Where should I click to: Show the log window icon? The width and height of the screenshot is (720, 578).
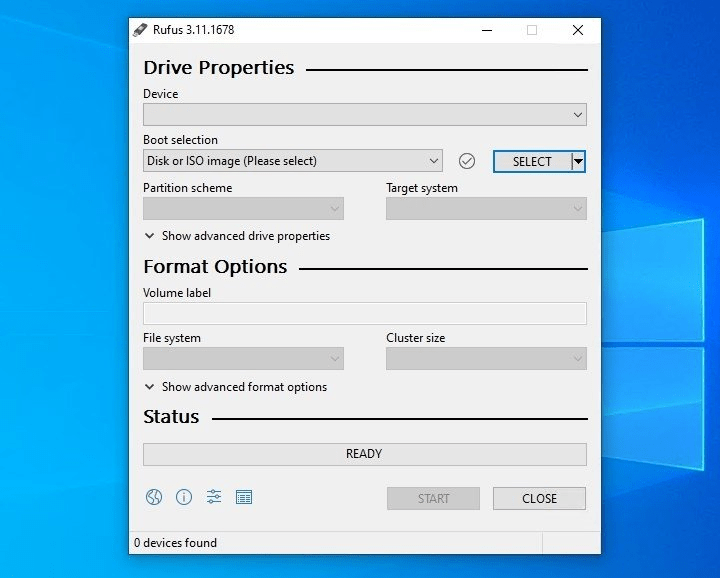244,497
